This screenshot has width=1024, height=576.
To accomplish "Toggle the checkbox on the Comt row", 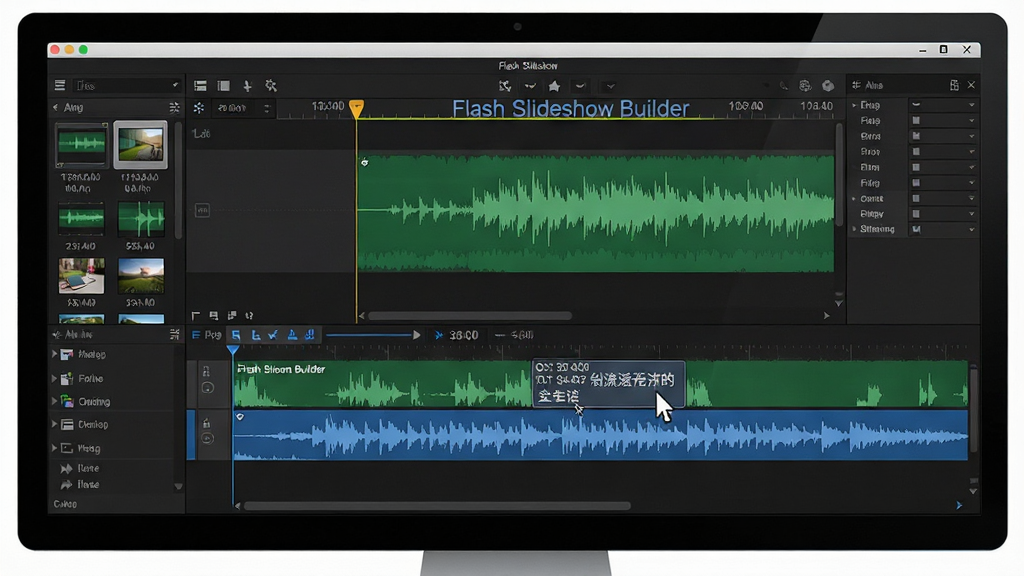I will [916, 199].
